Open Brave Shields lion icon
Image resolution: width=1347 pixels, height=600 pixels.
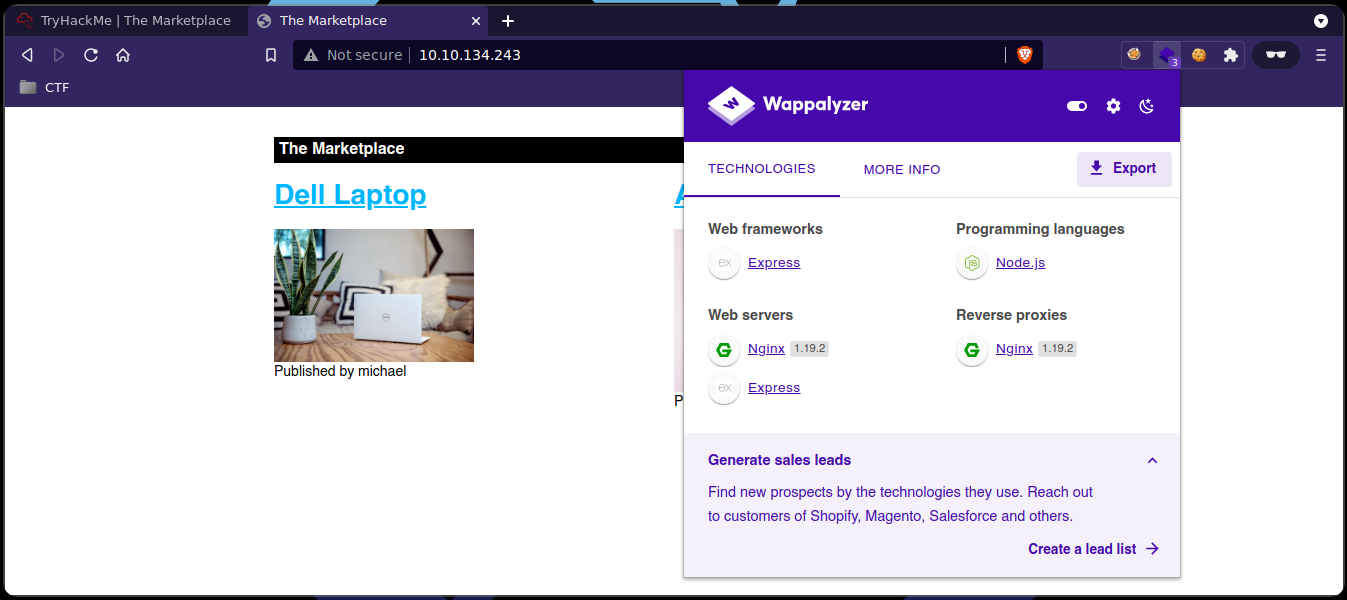point(1024,55)
